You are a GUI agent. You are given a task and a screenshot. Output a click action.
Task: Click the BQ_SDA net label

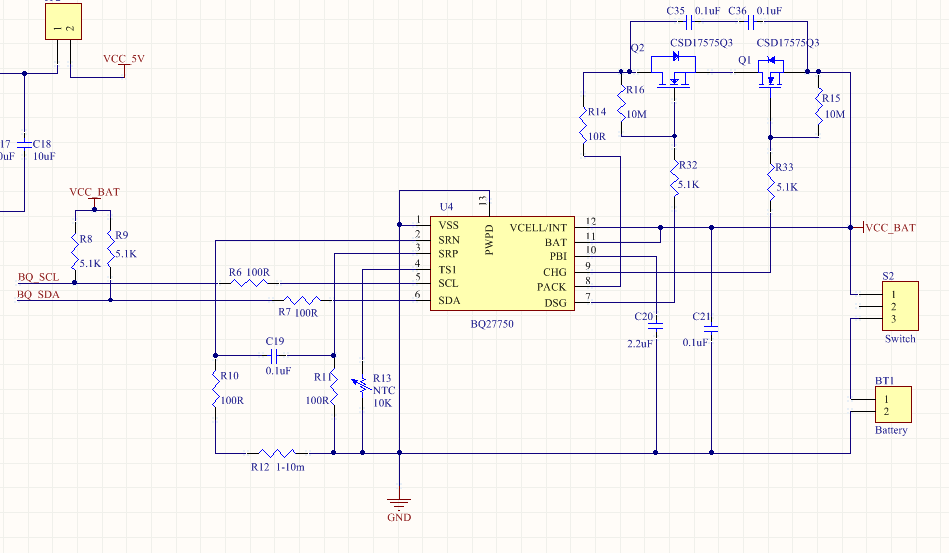click(38, 295)
